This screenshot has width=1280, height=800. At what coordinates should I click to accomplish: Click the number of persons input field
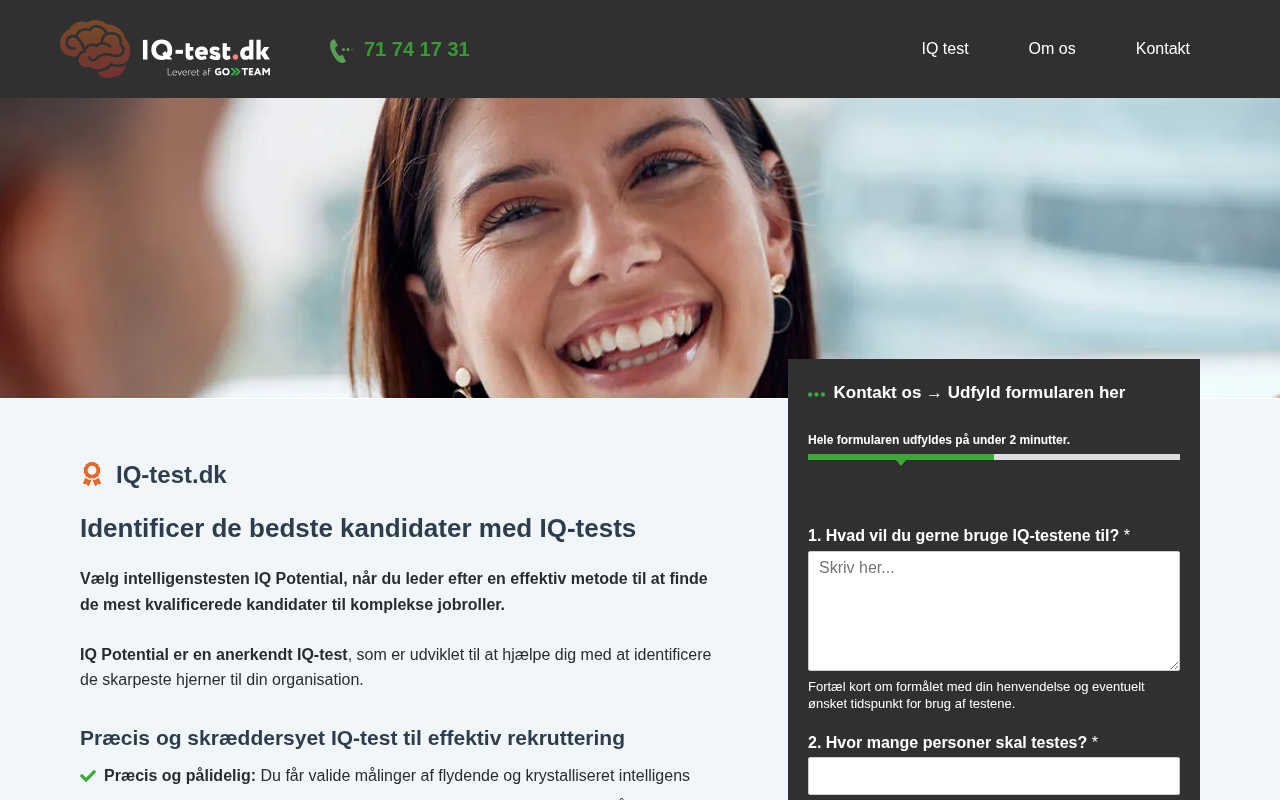click(994, 776)
